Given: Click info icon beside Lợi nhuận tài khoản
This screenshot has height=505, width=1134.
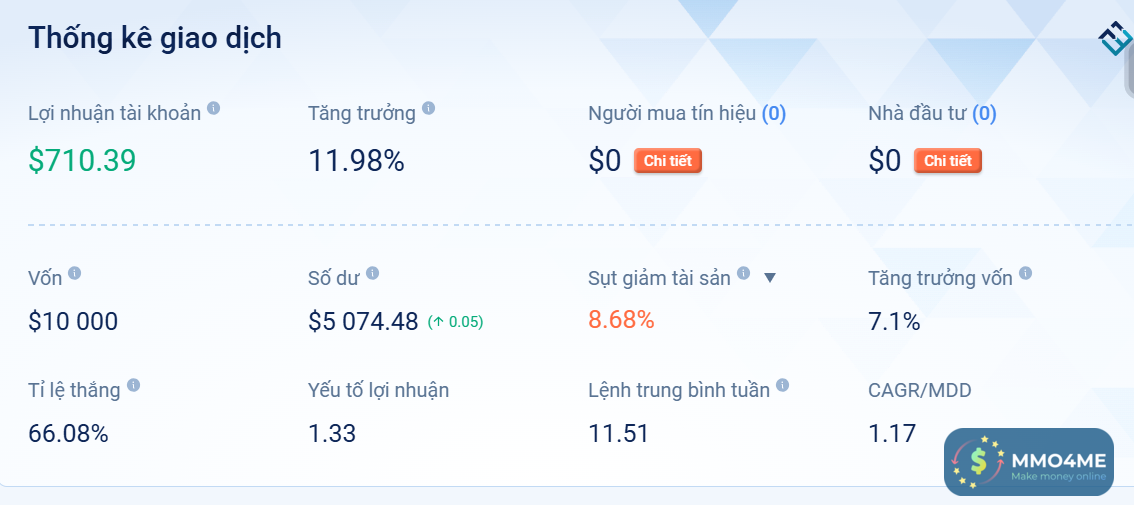Looking at the screenshot, I should (213, 109).
